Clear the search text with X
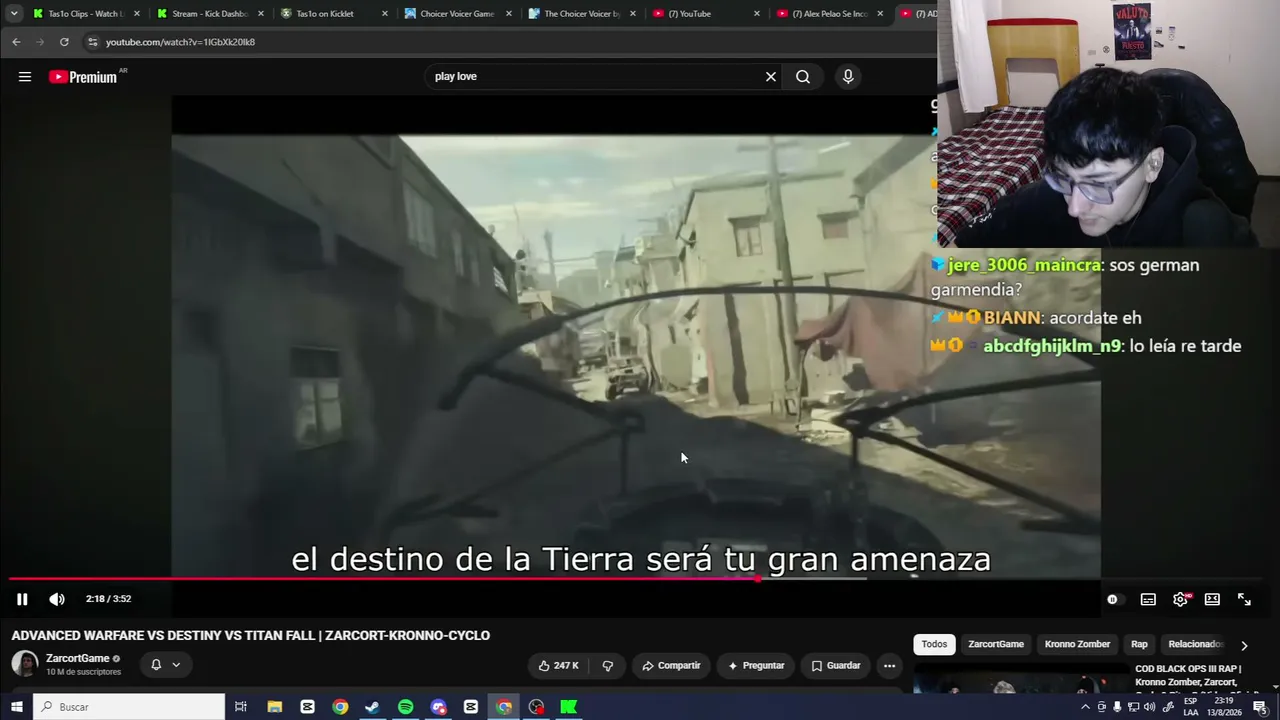 pos(770,77)
